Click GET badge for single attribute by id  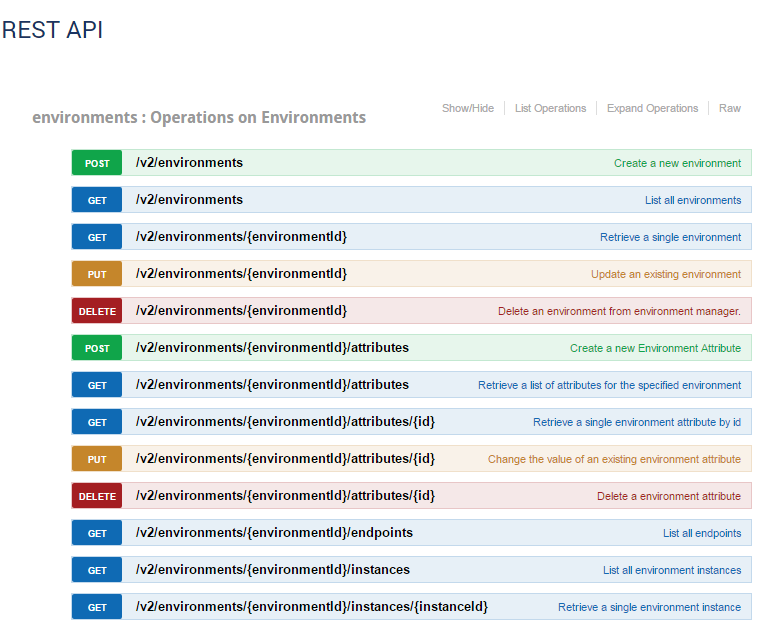[97, 422]
